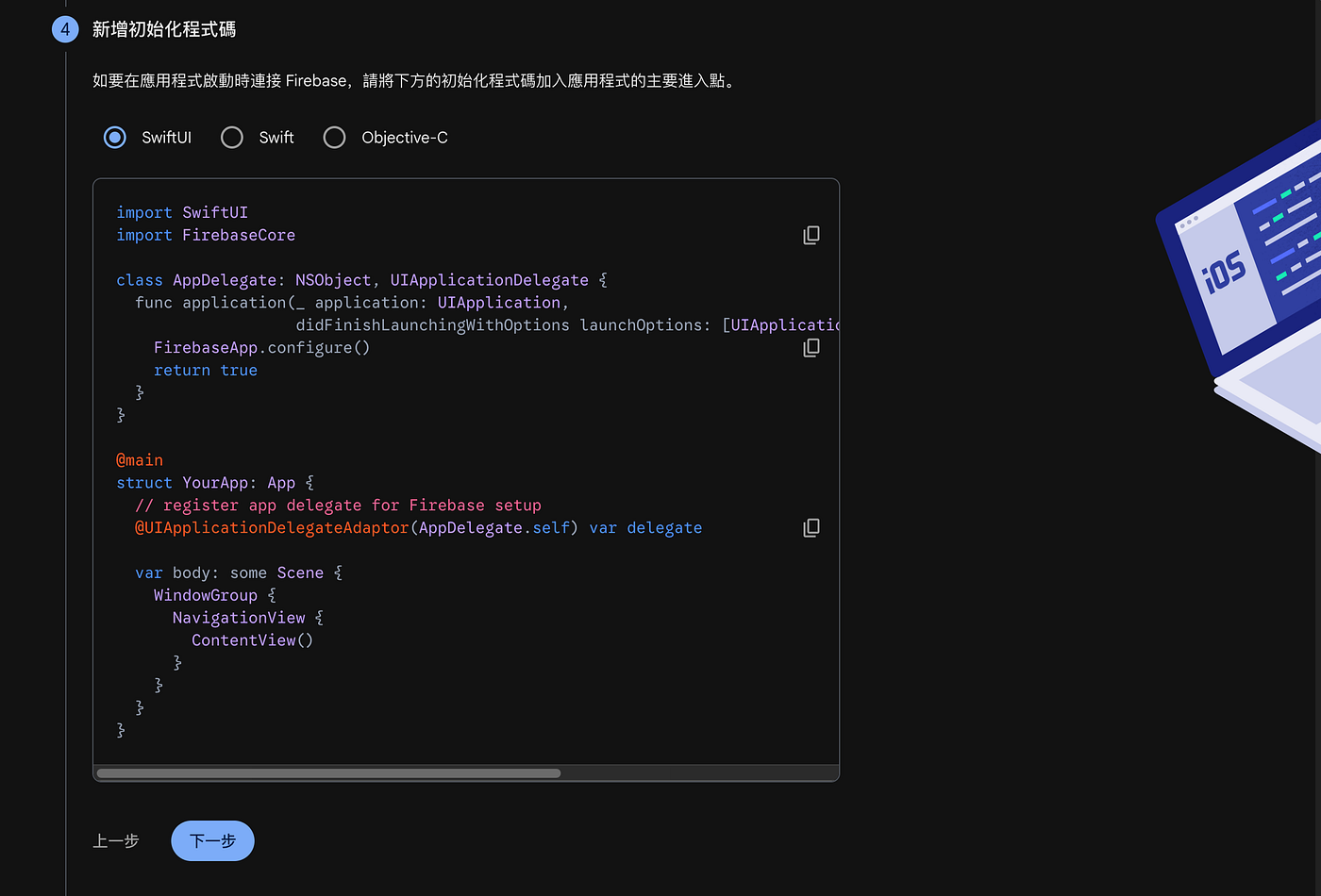Select the Objective-C radio option
The height and width of the screenshot is (896, 1321).
click(335, 138)
